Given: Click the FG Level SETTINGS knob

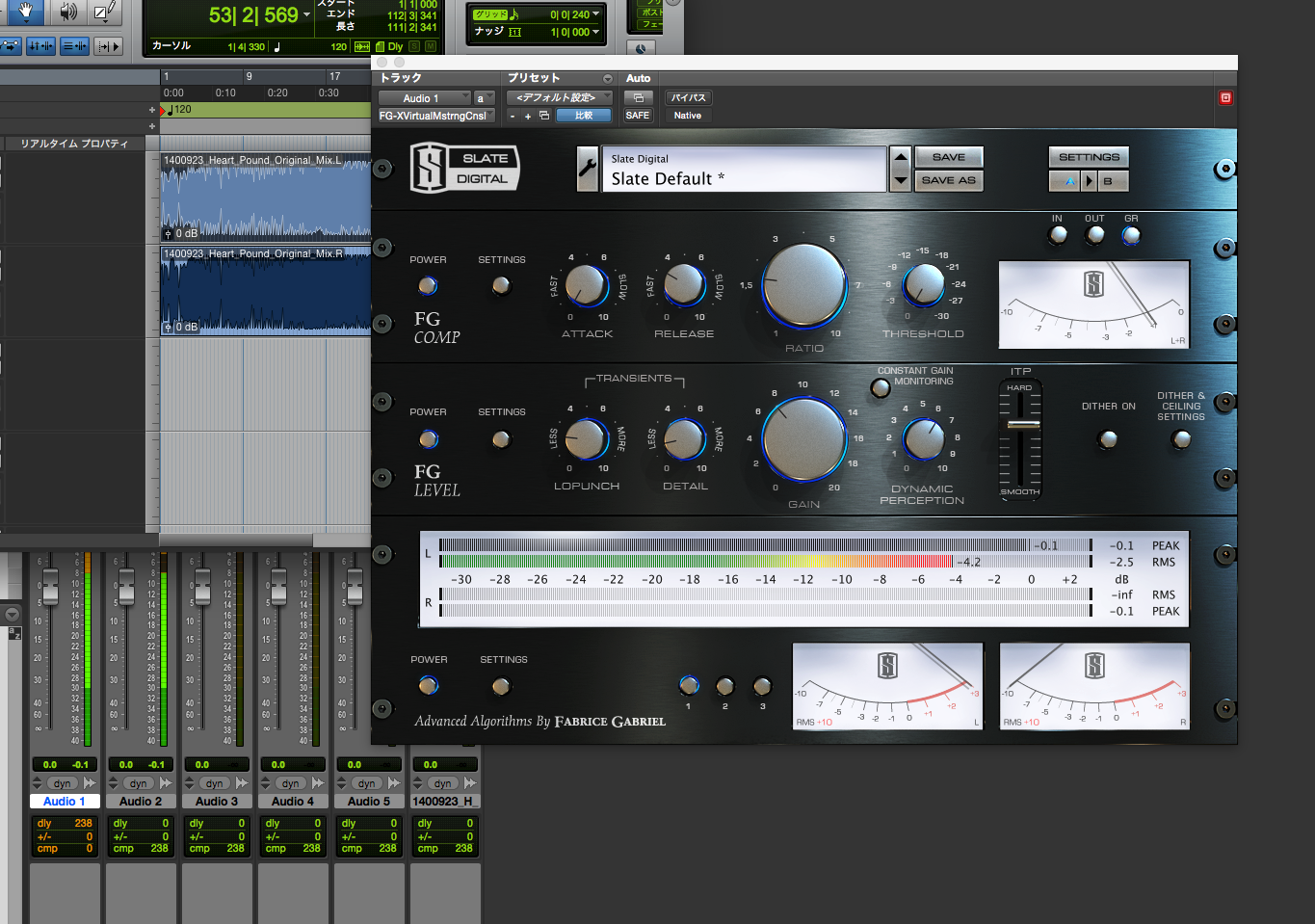Looking at the screenshot, I should coord(501,439).
